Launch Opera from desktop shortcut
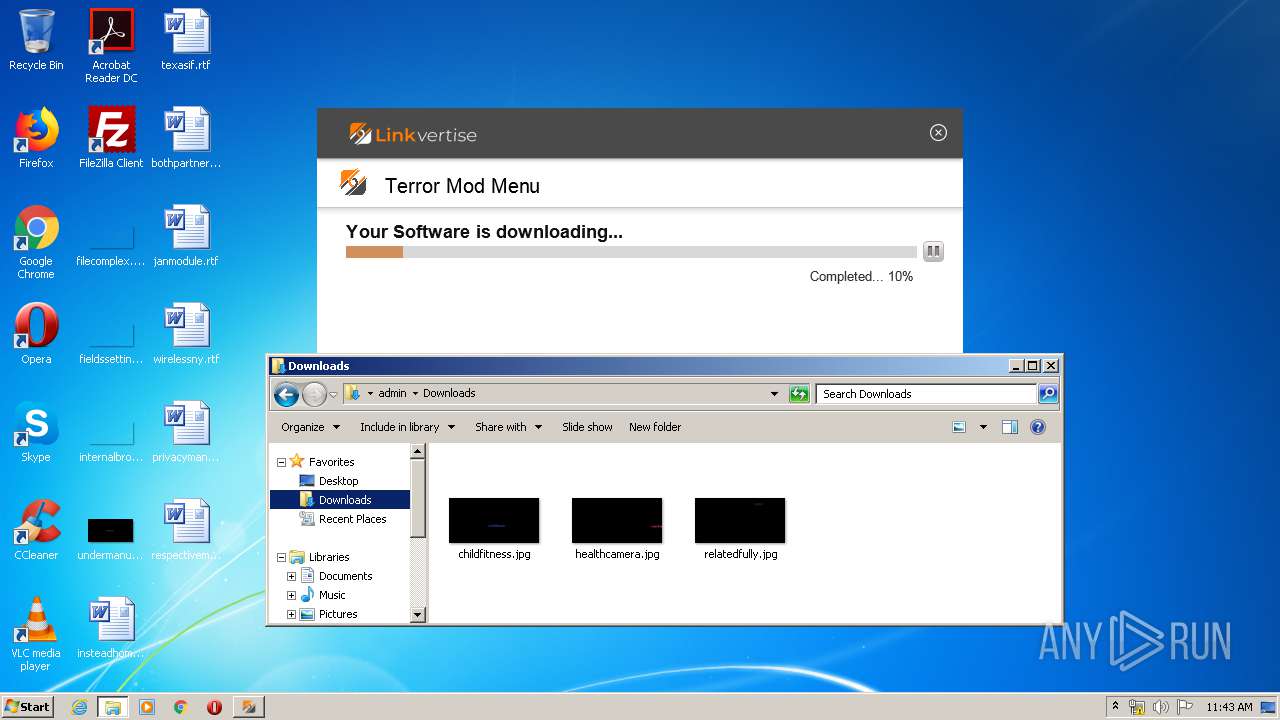The height and width of the screenshot is (720, 1280). [x=36, y=334]
